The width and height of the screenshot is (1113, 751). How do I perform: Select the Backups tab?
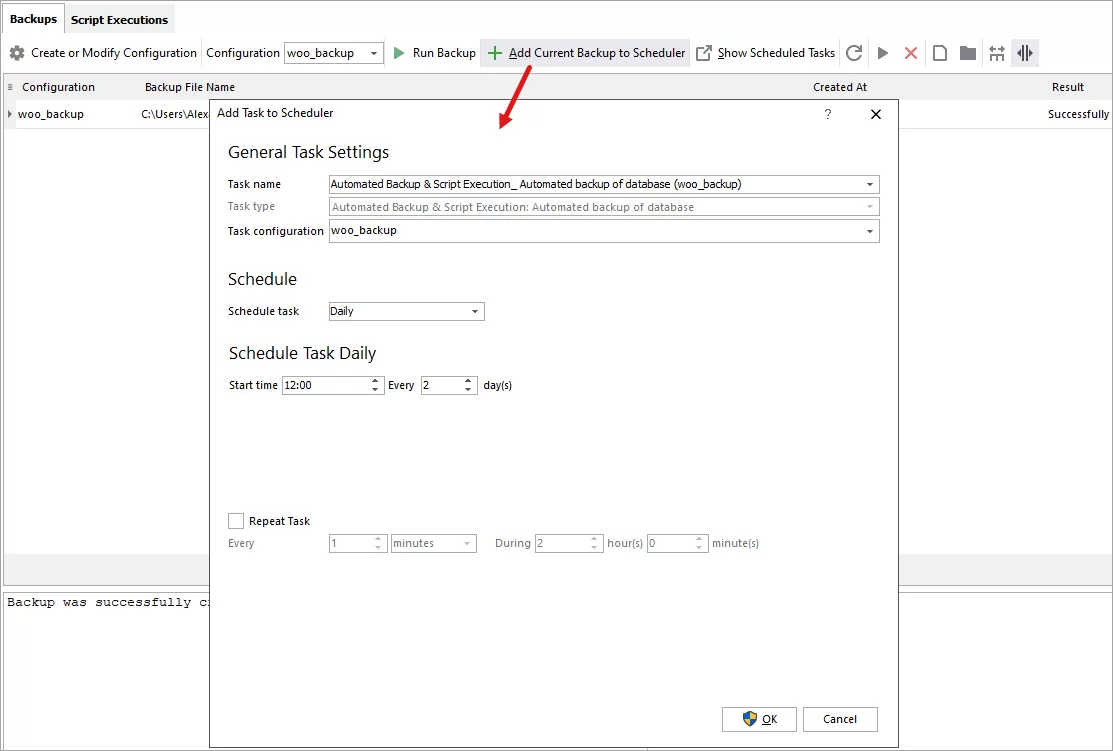(x=33, y=18)
